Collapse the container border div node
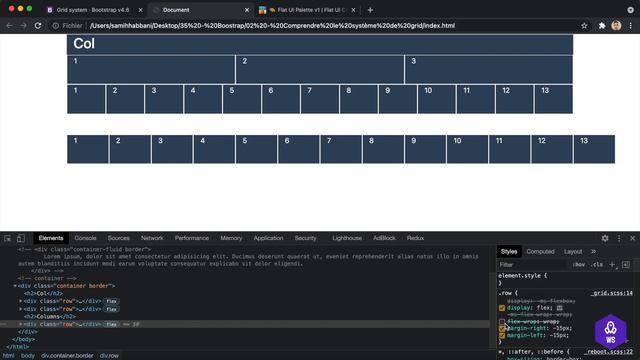Image resolution: width=640 pixels, height=360 pixels. pyautogui.click(x=15, y=286)
